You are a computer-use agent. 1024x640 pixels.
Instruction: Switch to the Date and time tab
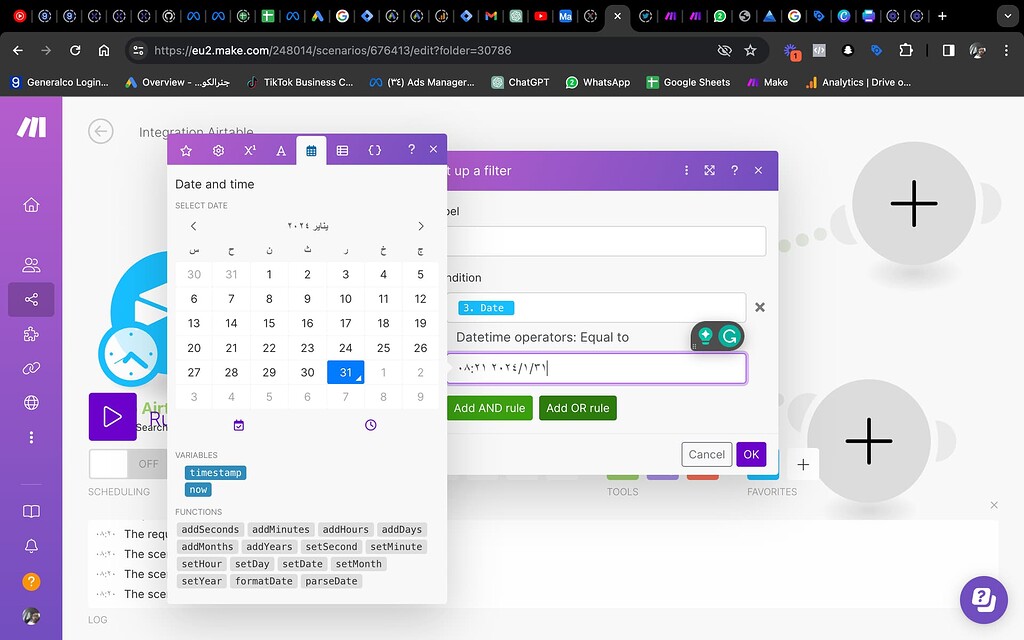pos(313,149)
